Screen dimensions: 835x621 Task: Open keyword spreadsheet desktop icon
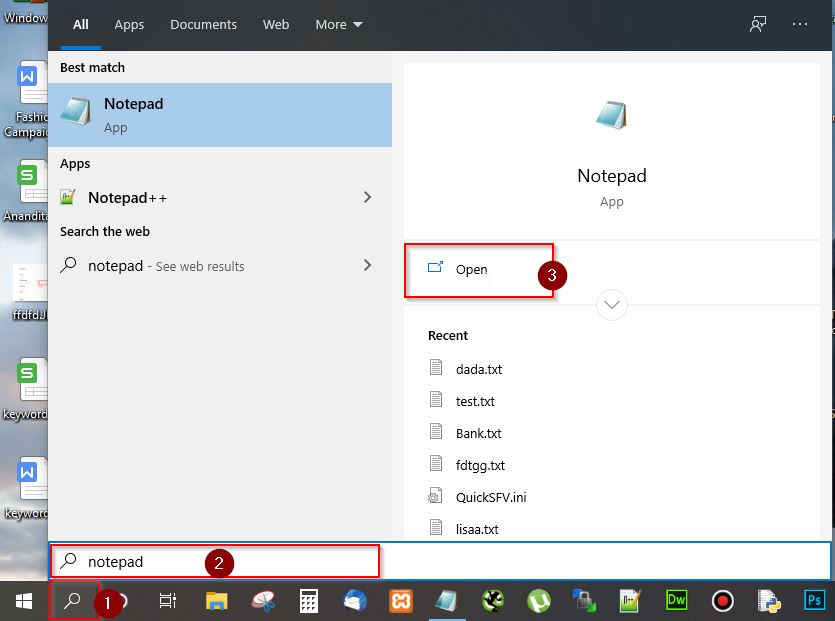pyautogui.click(x=27, y=389)
